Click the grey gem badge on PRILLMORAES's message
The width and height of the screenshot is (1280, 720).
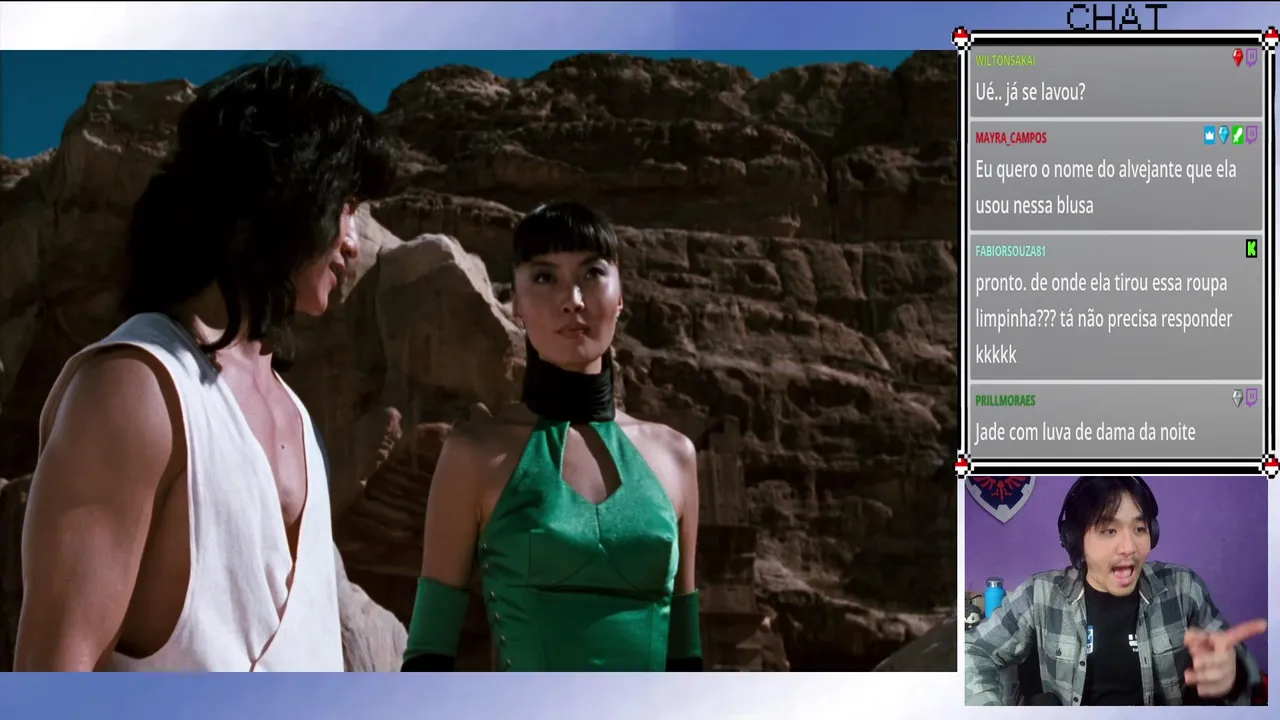point(1237,398)
